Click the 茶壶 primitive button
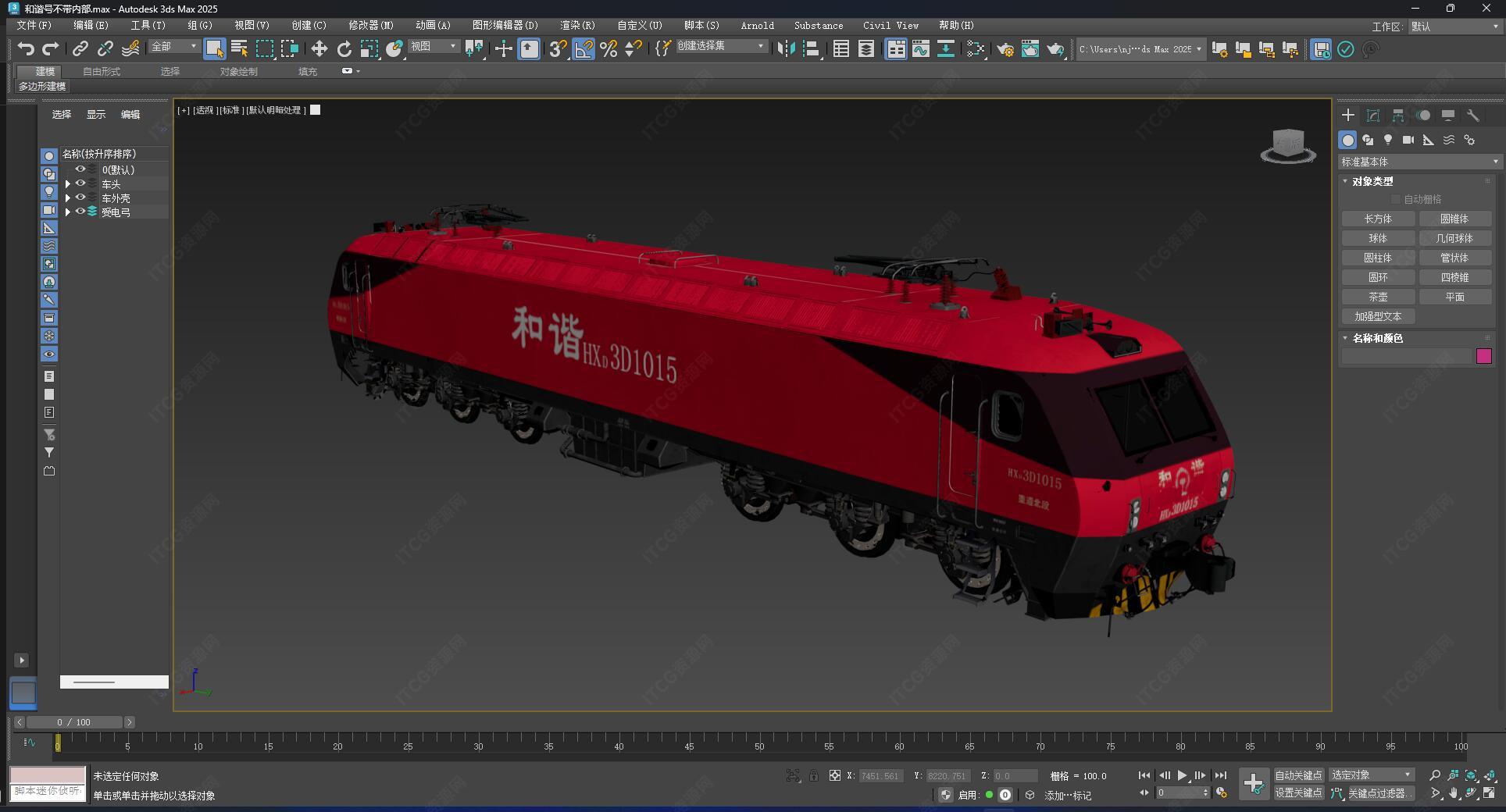 coord(1377,297)
